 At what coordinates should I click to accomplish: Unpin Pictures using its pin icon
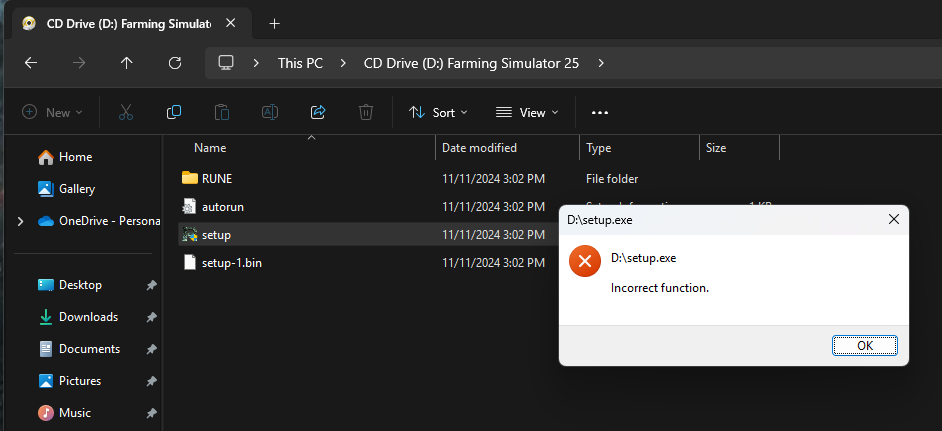coord(151,381)
